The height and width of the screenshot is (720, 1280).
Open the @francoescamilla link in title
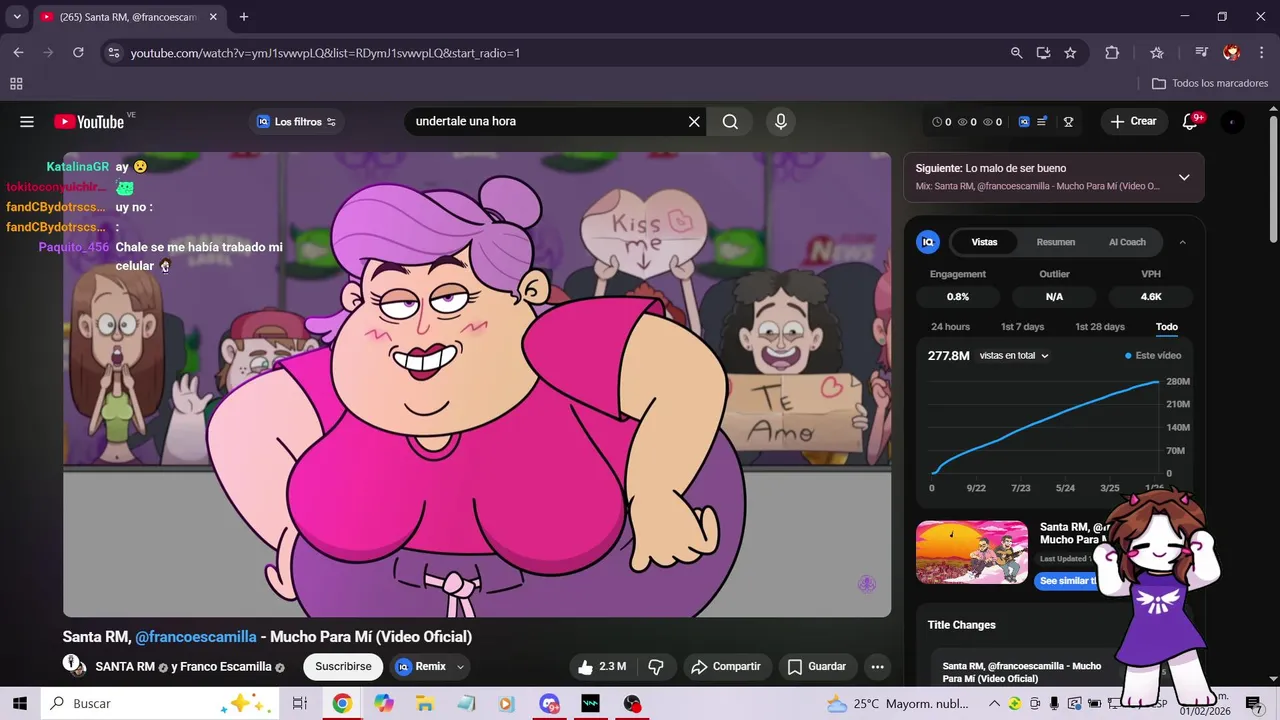point(196,637)
